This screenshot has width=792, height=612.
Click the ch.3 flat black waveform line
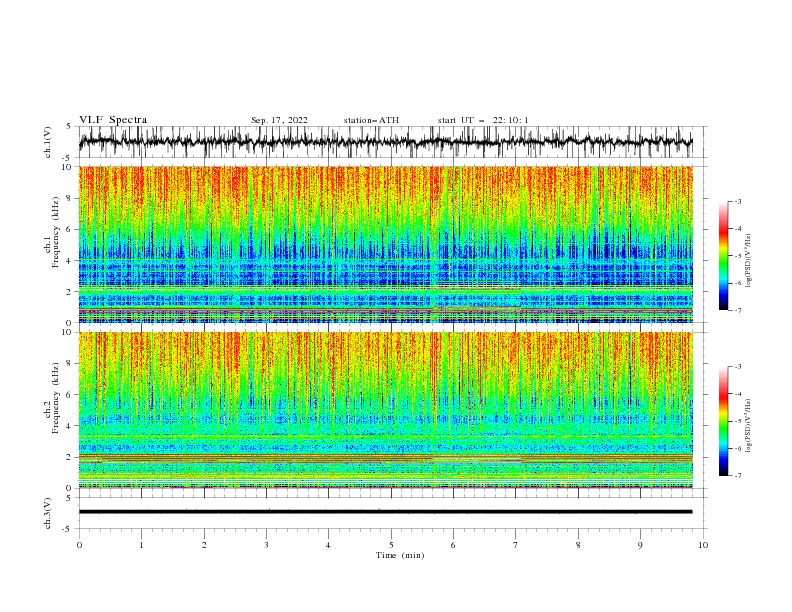[x=385, y=512]
